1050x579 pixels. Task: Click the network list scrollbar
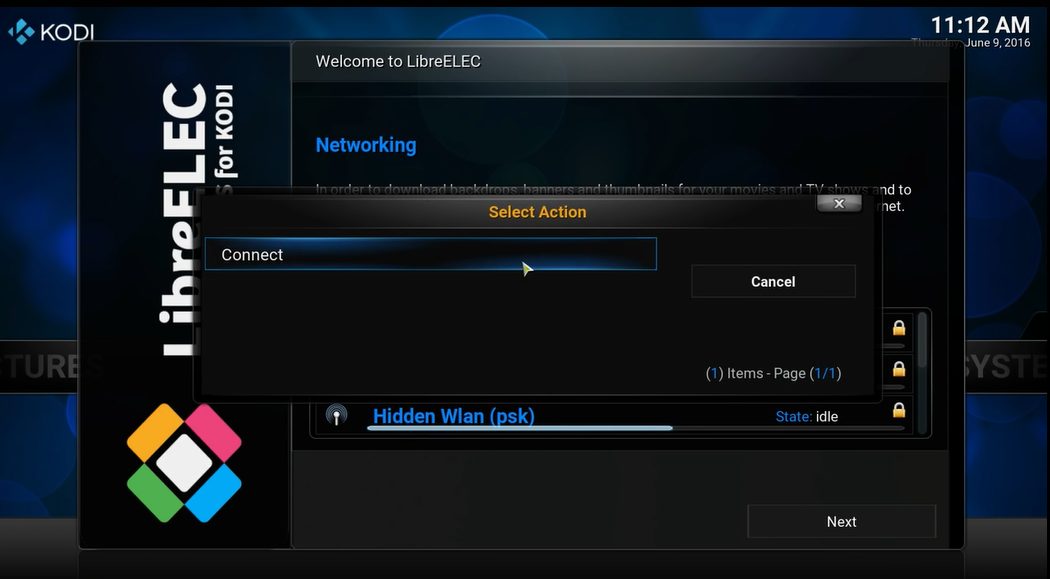pos(922,372)
